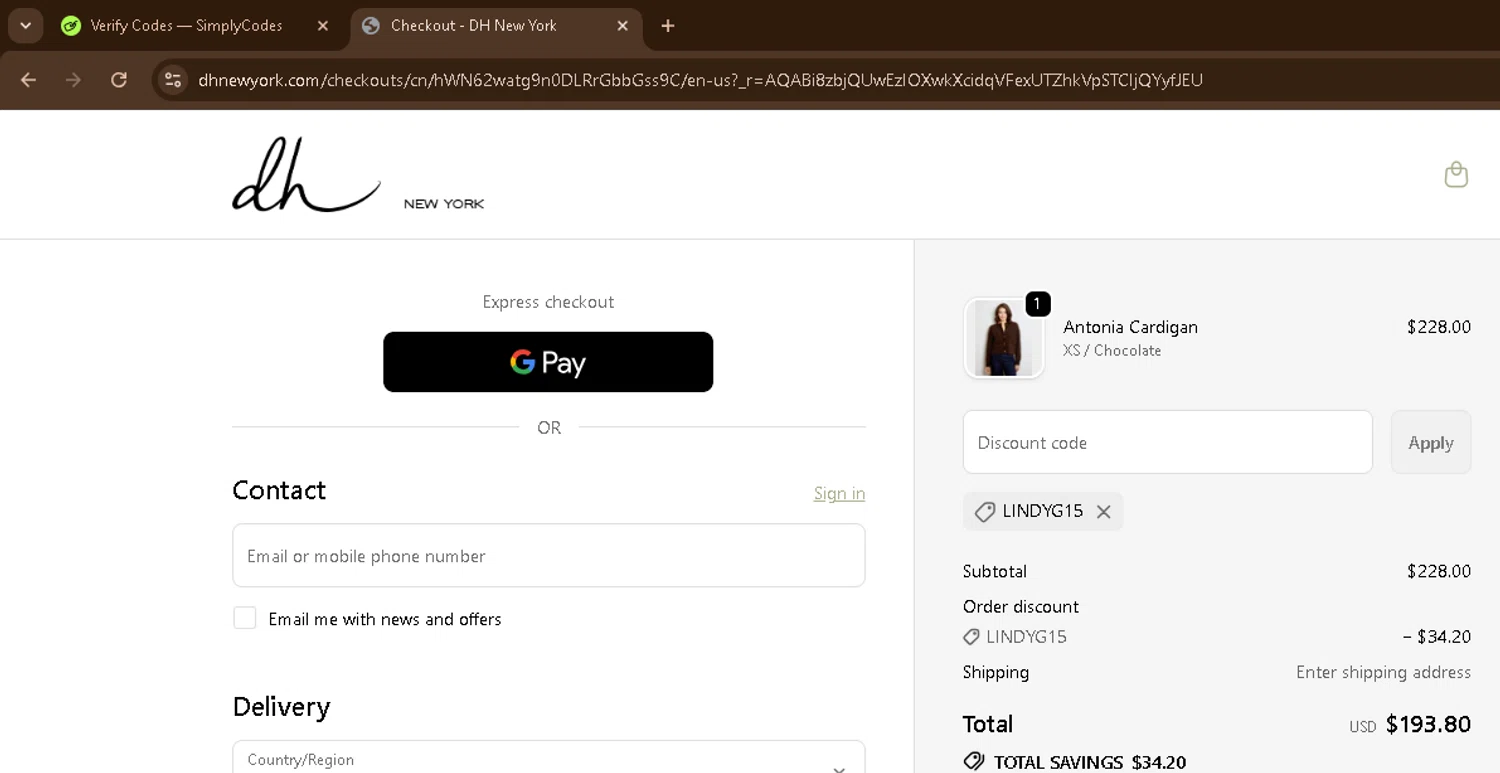
Task: Open site information icon in address bar
Action: pyautogui.click(x=172, y=80)
